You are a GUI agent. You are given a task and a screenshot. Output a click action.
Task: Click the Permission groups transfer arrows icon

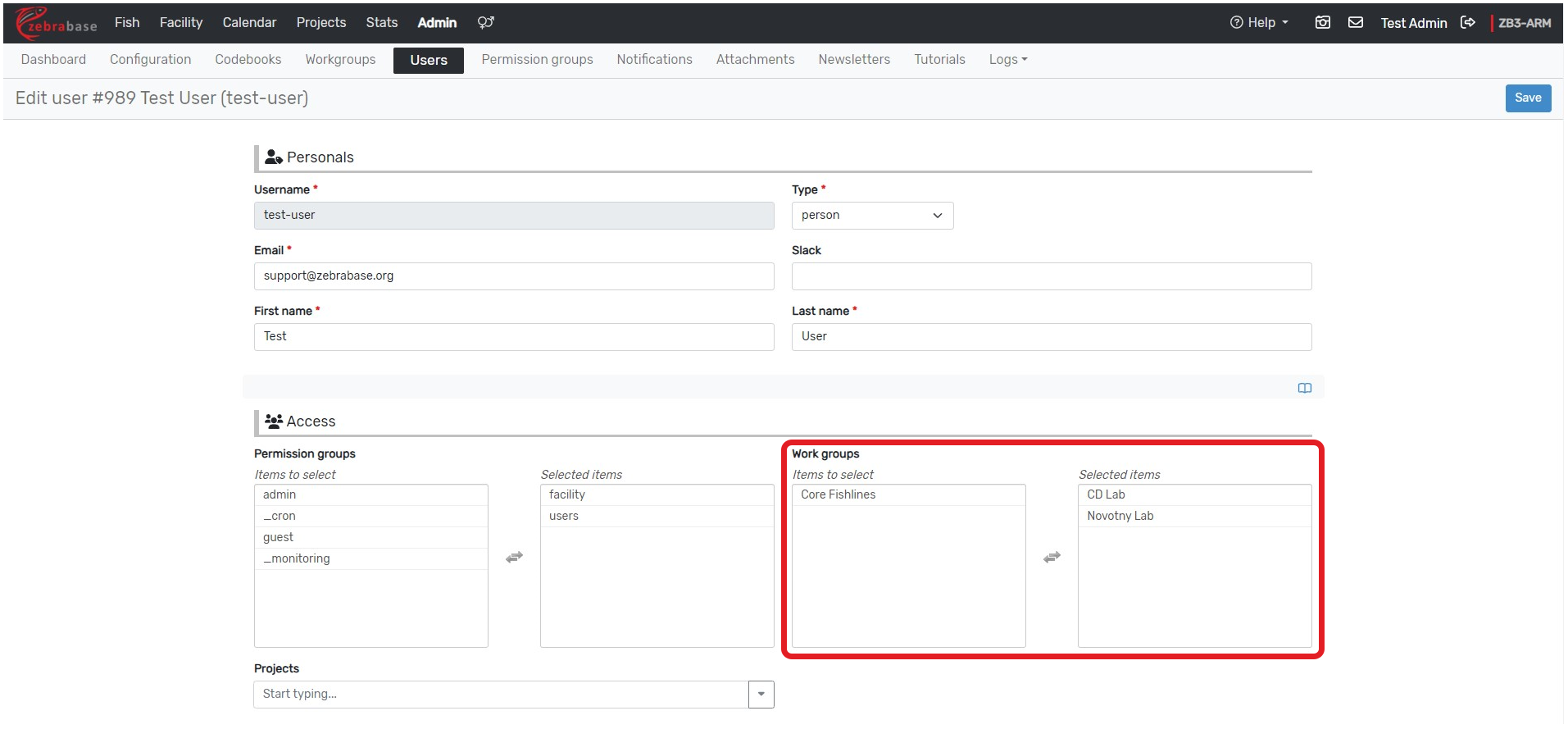514,558
